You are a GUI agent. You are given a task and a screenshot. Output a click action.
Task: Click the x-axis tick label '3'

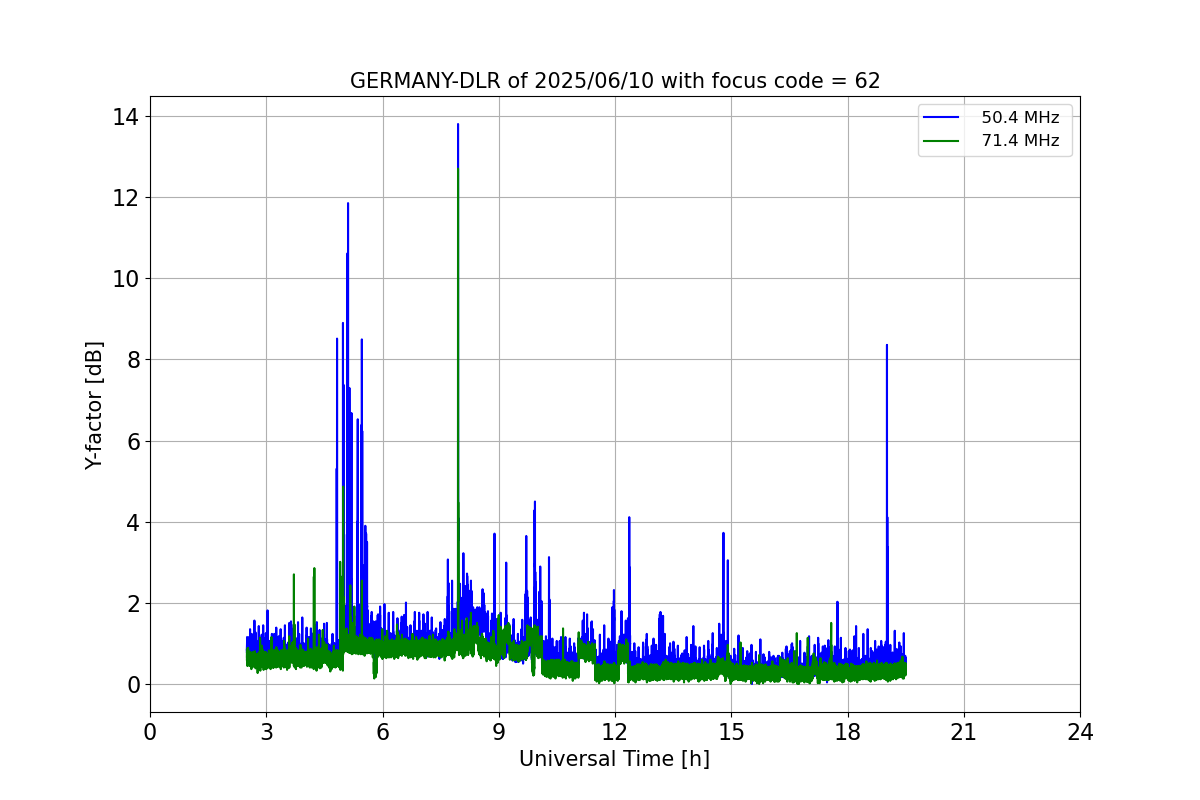tap(266, 732)
